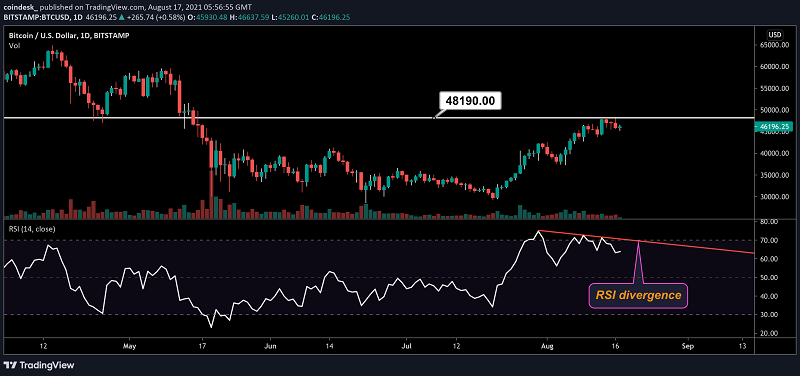The image size is (800, 376).
Task: Select the red RSI trendline
Action: tap(646, 242)
